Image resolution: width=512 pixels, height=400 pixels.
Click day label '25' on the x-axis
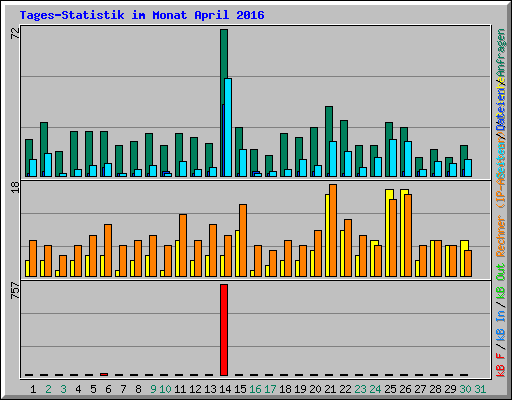390,389
